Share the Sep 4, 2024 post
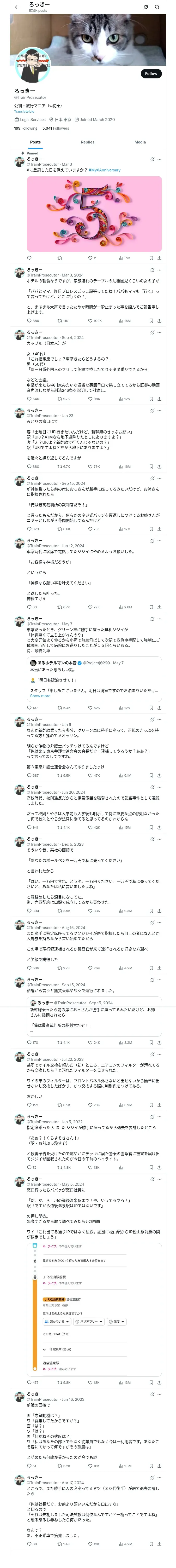Viewport: 176px width, 1568px height. point(159,399)
